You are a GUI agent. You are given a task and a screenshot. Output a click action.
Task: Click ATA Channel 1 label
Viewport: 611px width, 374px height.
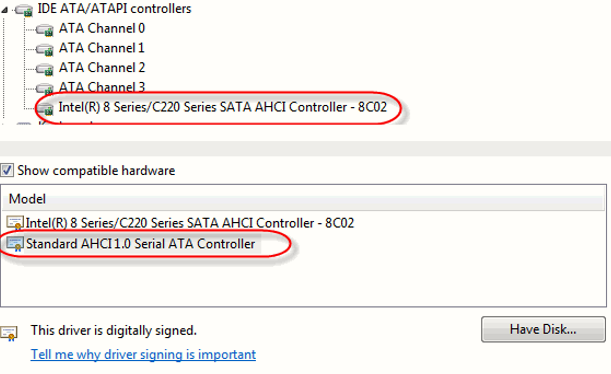pos(102,48)
